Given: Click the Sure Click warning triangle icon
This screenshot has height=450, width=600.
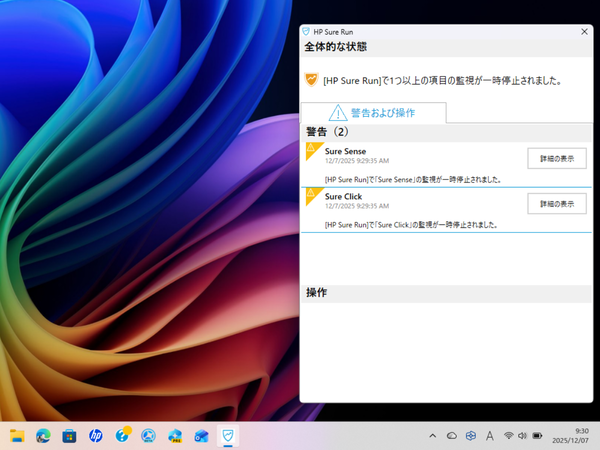Looking at the screenshot, I should point(311,194).
